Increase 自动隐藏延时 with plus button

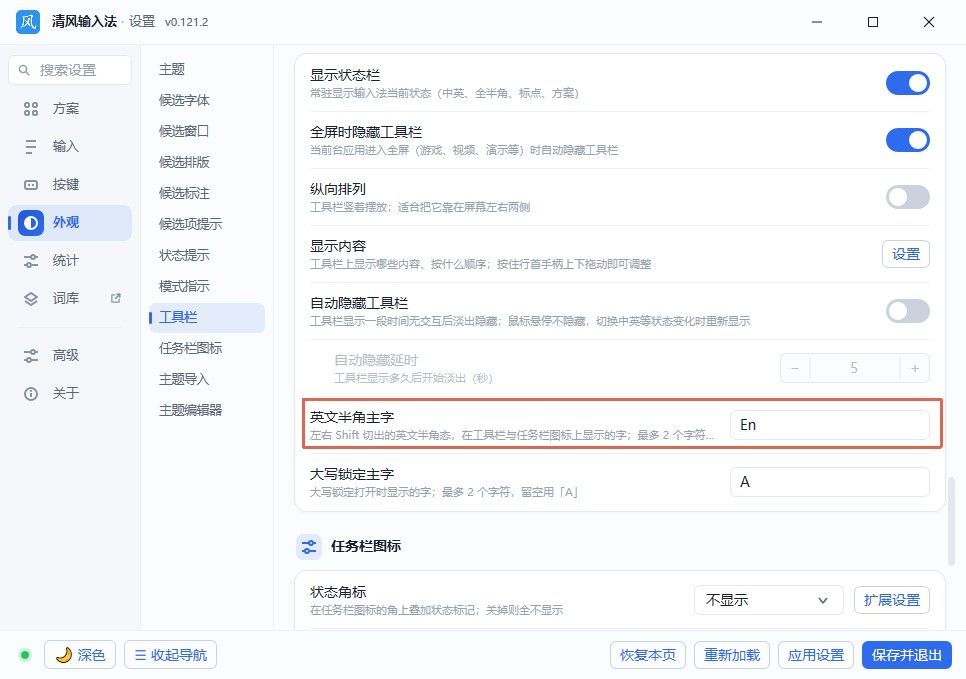click(x=915, y=368)
